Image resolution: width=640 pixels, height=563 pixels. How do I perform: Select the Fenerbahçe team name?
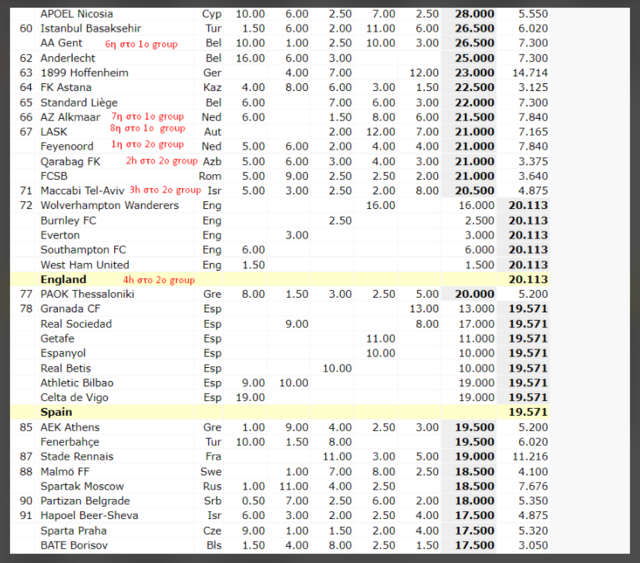pos(70,442)
